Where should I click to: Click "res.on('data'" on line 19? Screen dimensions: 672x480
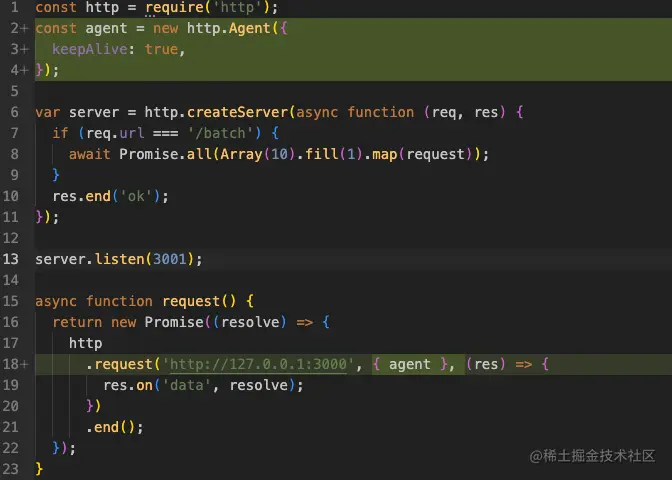click(157, 385)
